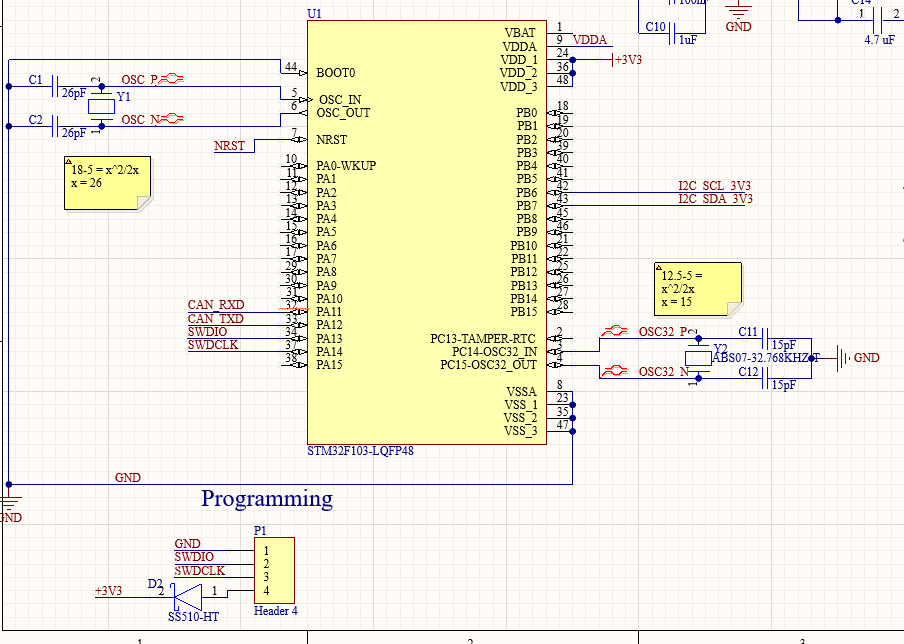Image resolution: width=904 pixels, height=644 pixels.
Task: Click the OSC_P net label
Action: tap(140, 80)
